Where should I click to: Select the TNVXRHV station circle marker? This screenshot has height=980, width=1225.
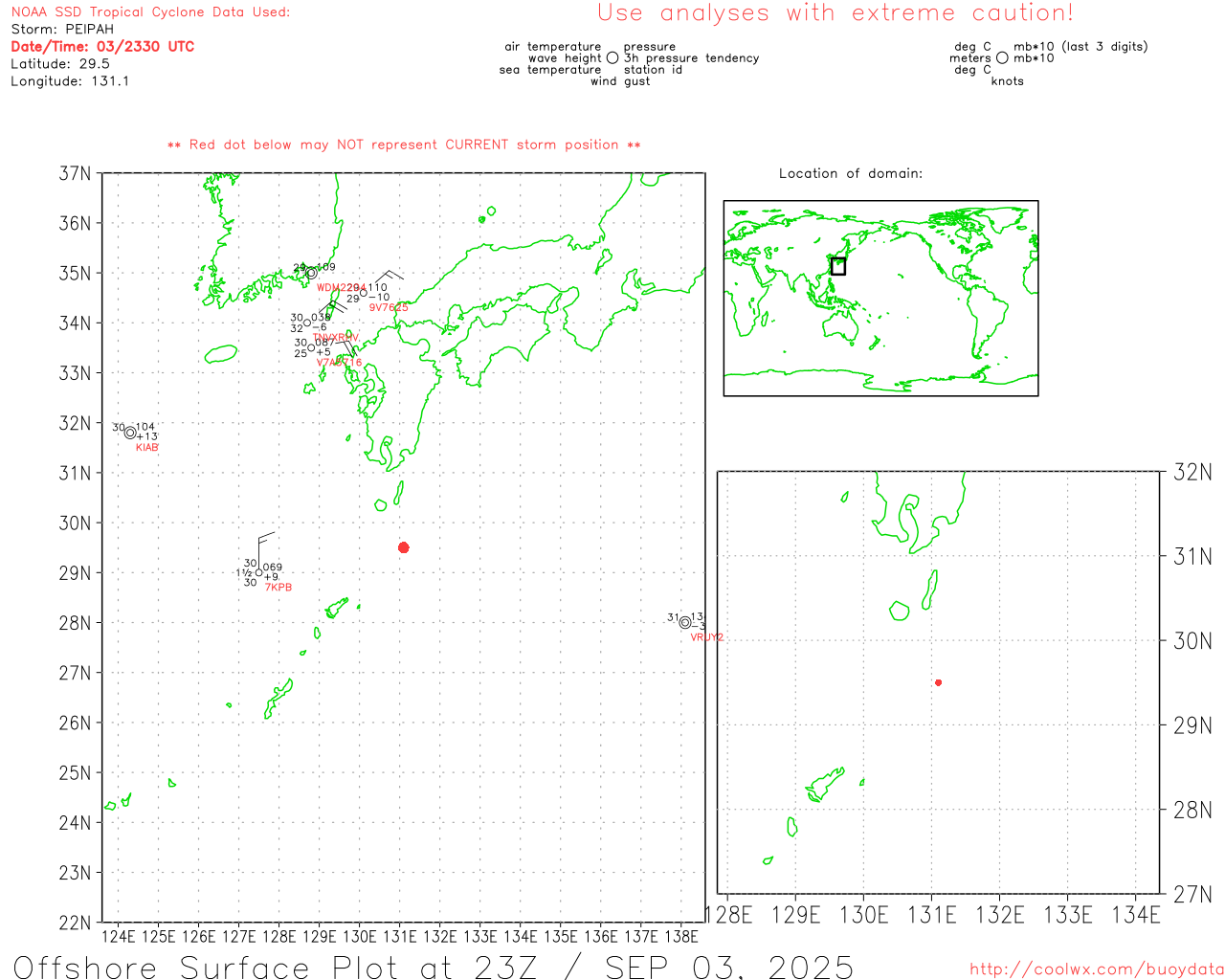coord(307,323)
